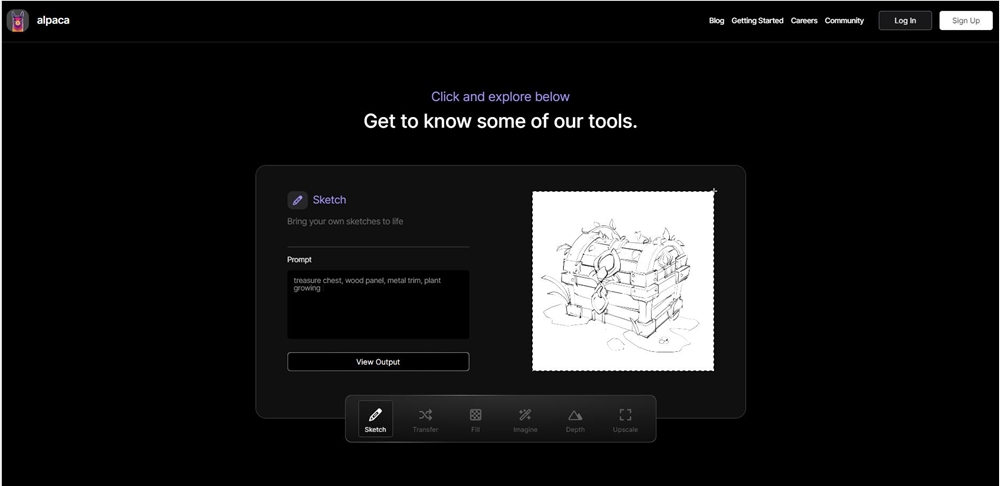Image resolution: width=1000 pixels, height=486 pixels.
Task: Click the "Click and explore below" text
Action: (500, 97)
